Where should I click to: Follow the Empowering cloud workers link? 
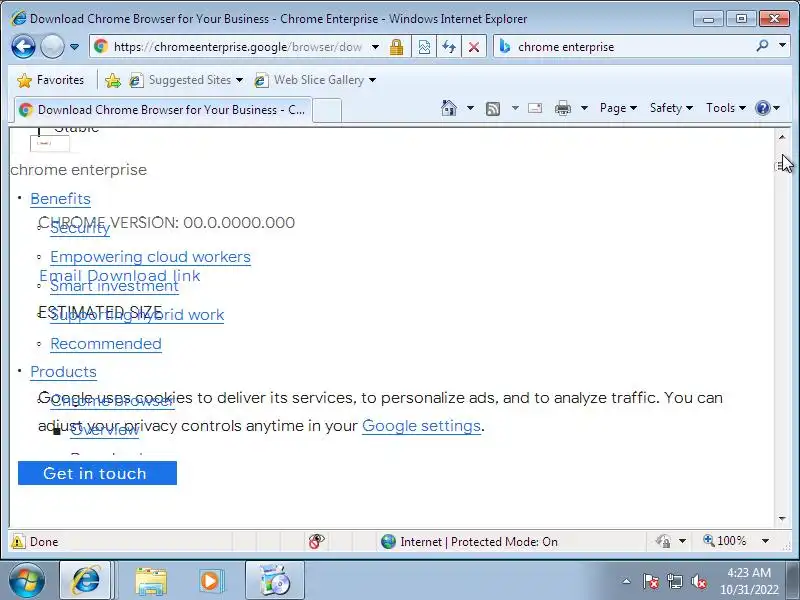point(151,257)
